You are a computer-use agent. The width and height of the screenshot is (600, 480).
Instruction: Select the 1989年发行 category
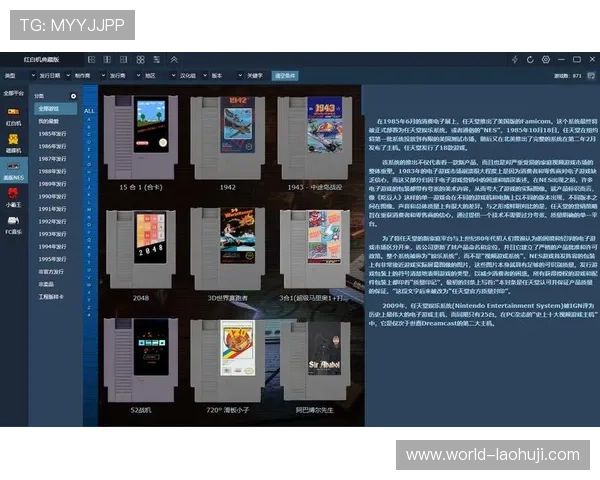coord(52,184)
